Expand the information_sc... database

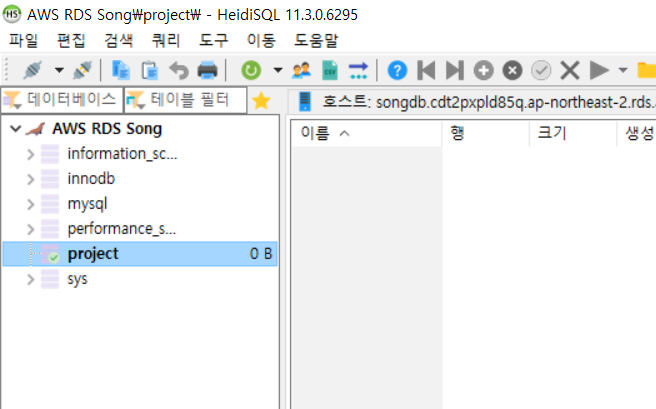(31, 154)
